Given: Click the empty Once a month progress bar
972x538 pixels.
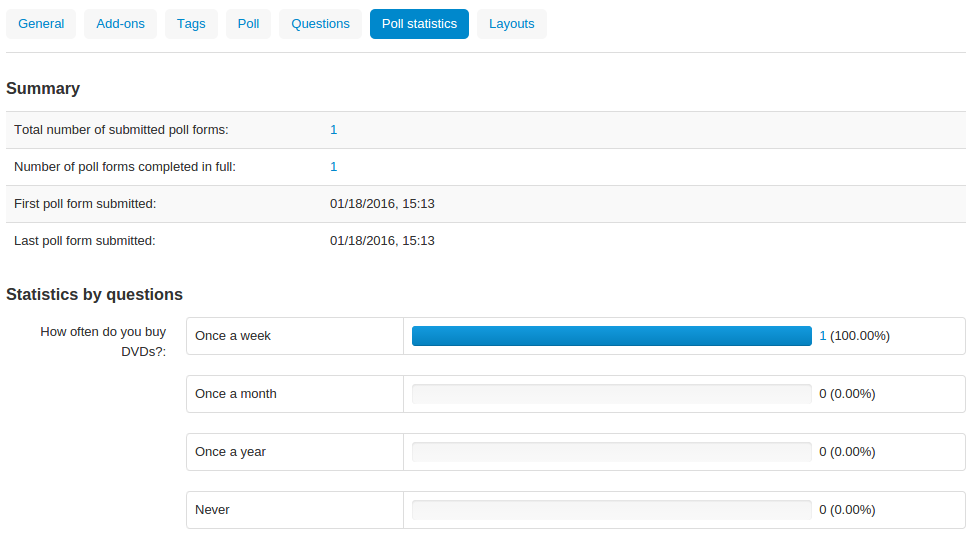Looking at the screenshot, I should (612, 394).
